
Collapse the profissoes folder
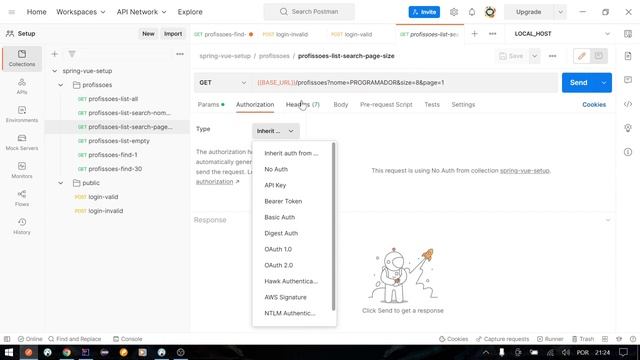click(x=61, y=85)
